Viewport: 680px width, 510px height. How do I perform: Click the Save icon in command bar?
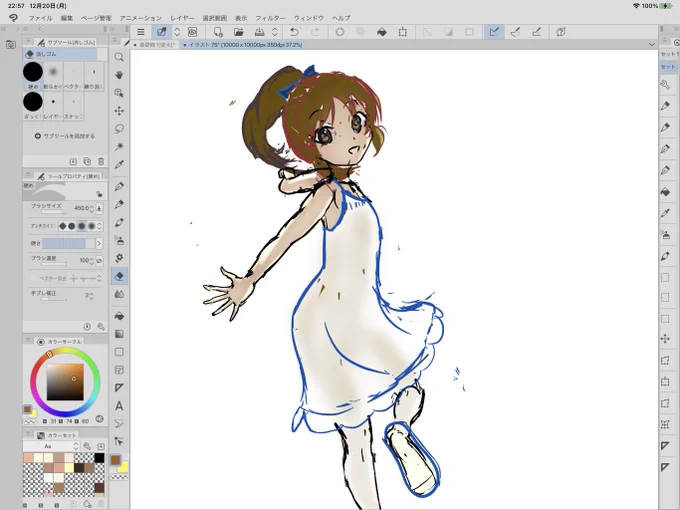pyautogui.click(x=259, y=32)
